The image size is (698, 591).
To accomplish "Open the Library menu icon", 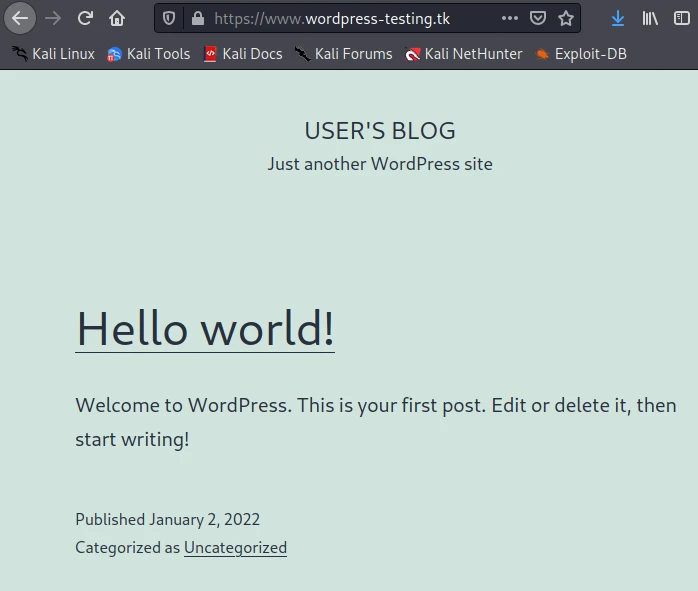I will [x=650, y=18].
